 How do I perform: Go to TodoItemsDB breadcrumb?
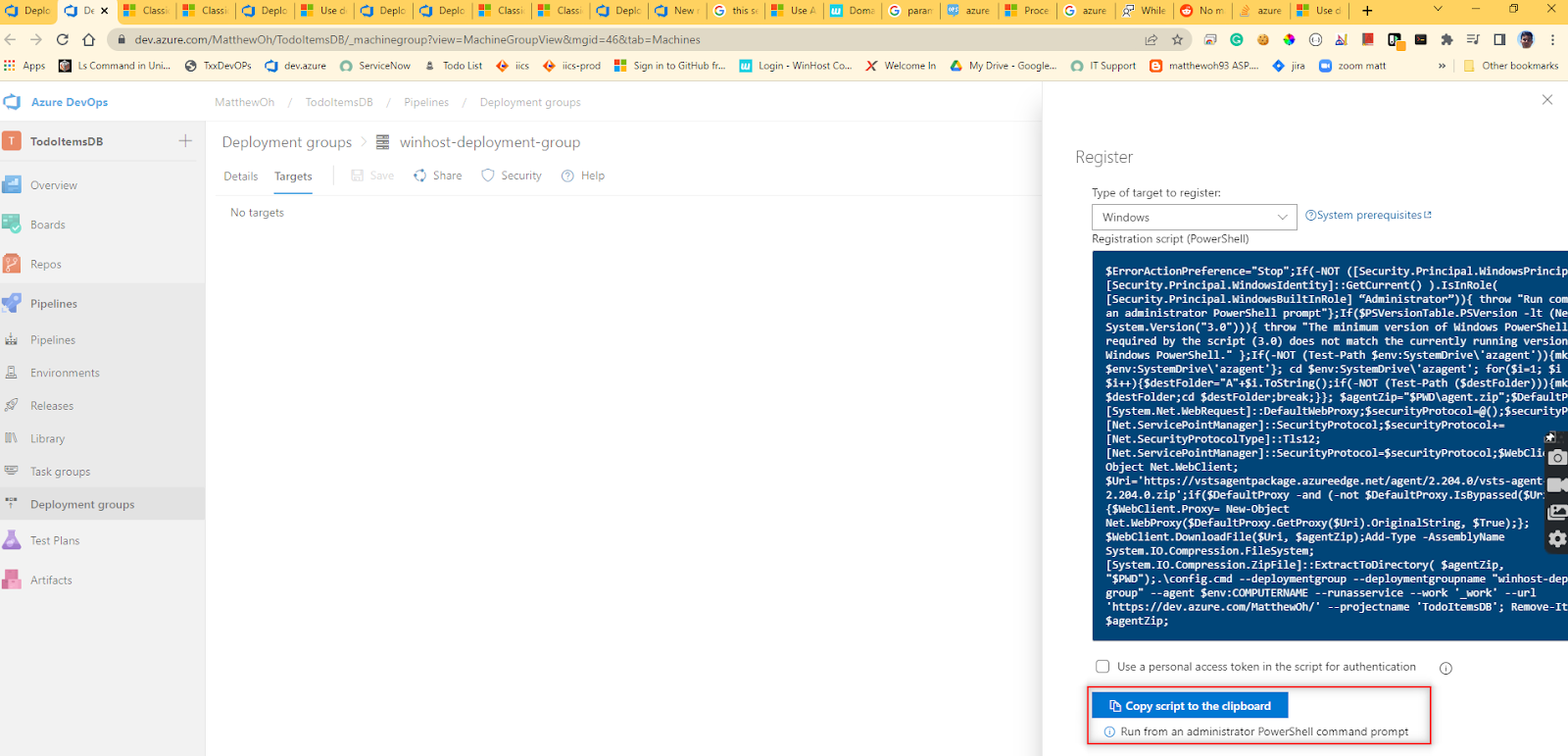pyautogui.click(x=339, y=102)
